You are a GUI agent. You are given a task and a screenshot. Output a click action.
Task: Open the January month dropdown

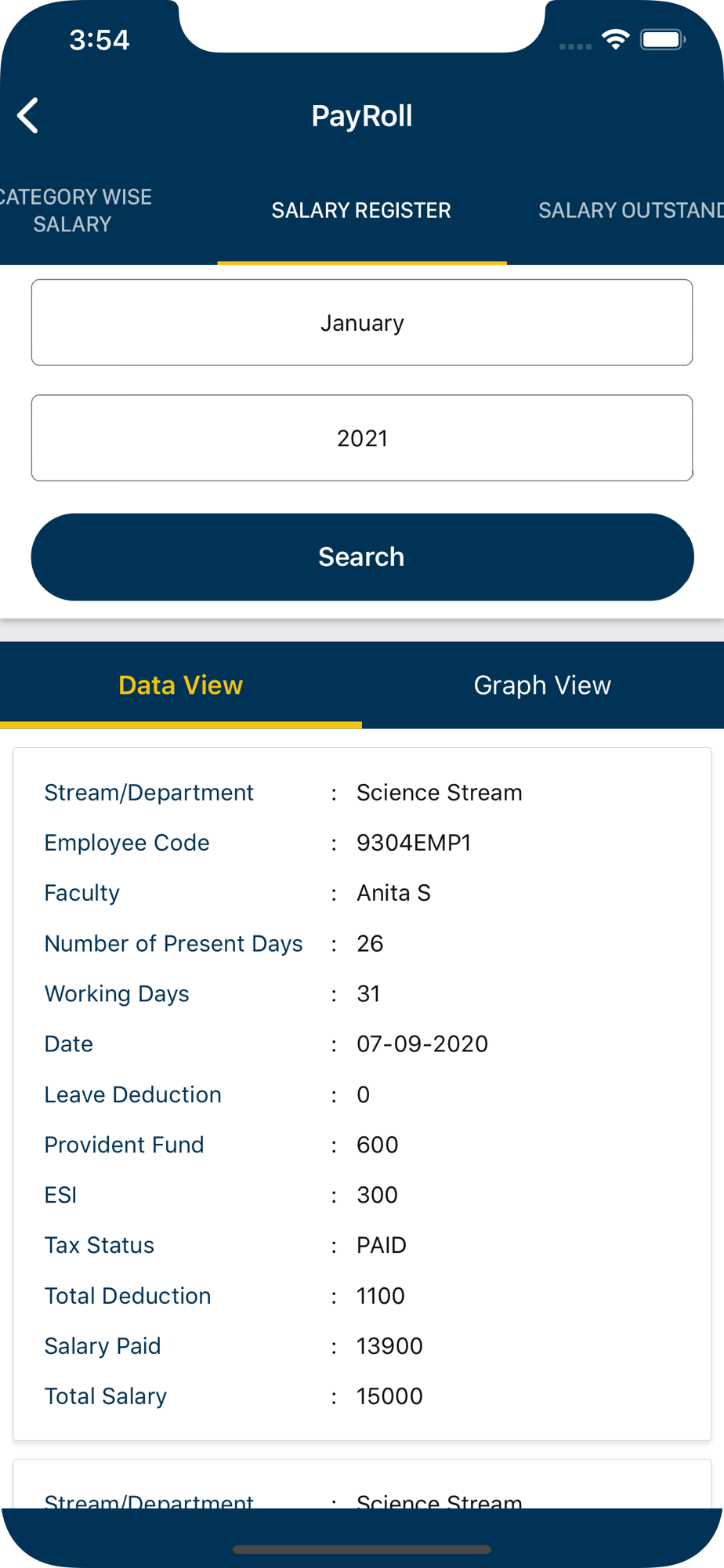click(x=362, y=322)
